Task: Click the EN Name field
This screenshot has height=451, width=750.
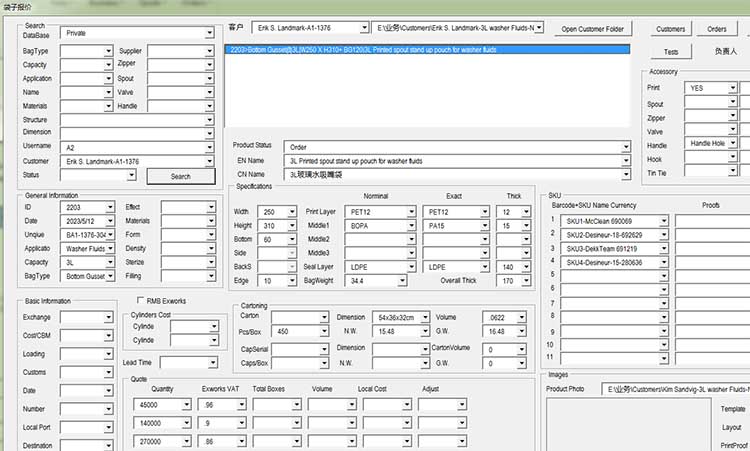Action: coord(457,161)
